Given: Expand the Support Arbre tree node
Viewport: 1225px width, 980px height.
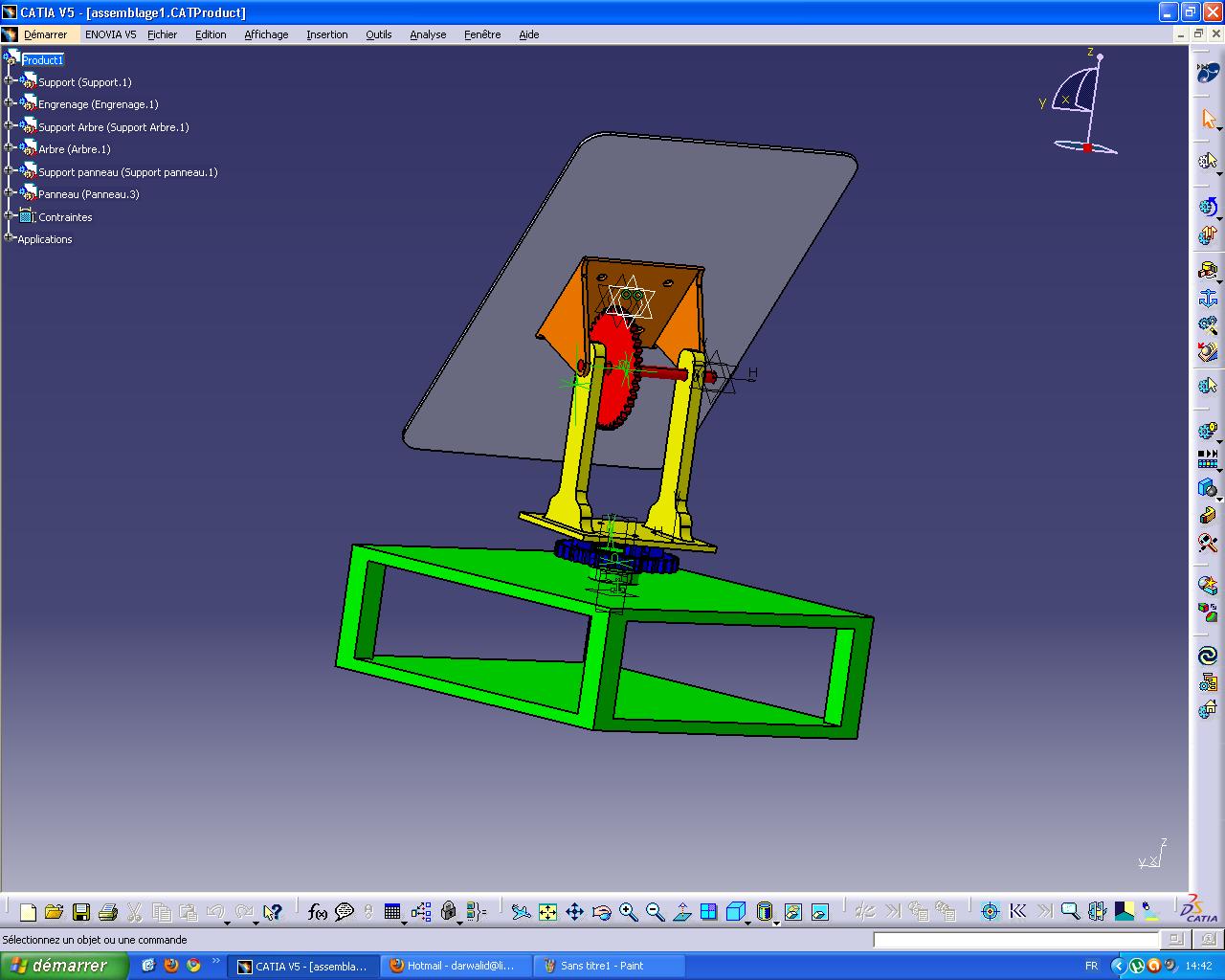Looking at the screenshot, I should click(x=9, y=127).
